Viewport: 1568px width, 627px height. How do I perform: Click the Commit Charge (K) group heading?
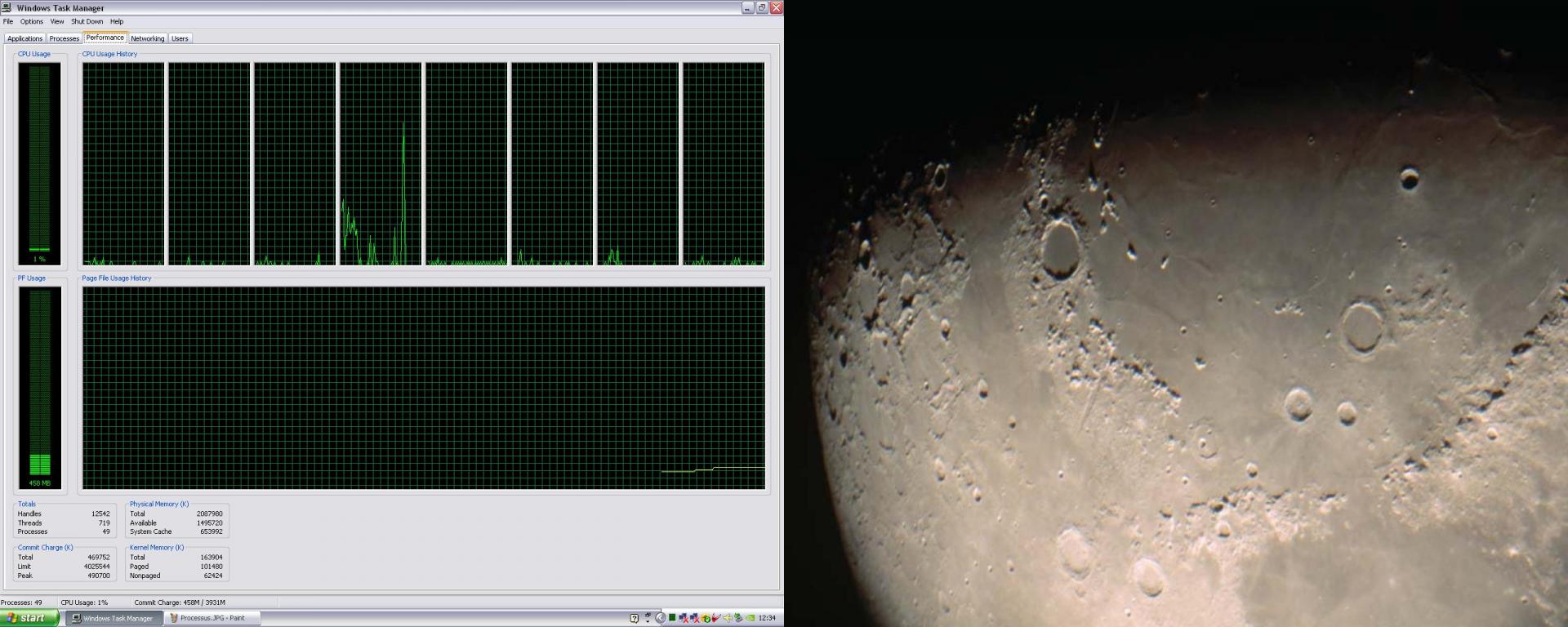point(46,548)
